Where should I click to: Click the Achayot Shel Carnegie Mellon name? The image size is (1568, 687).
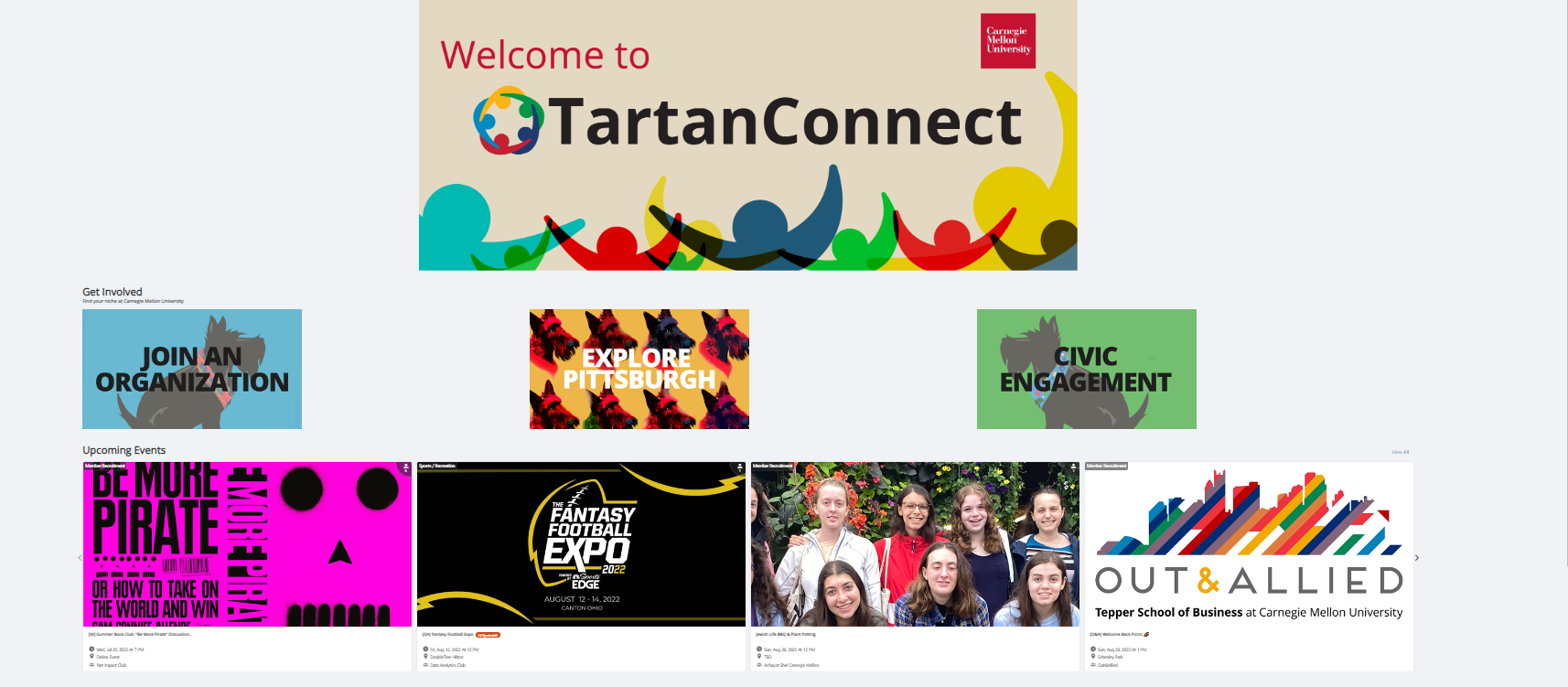coord(791,665)
